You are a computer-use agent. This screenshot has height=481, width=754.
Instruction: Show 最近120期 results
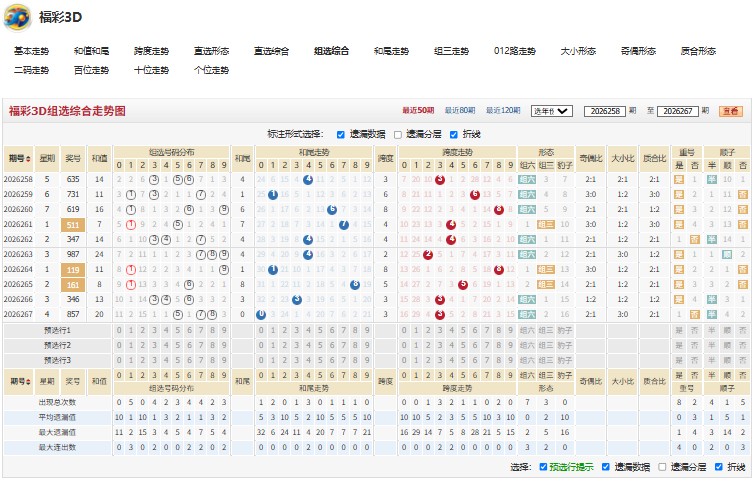pos(503,111)
